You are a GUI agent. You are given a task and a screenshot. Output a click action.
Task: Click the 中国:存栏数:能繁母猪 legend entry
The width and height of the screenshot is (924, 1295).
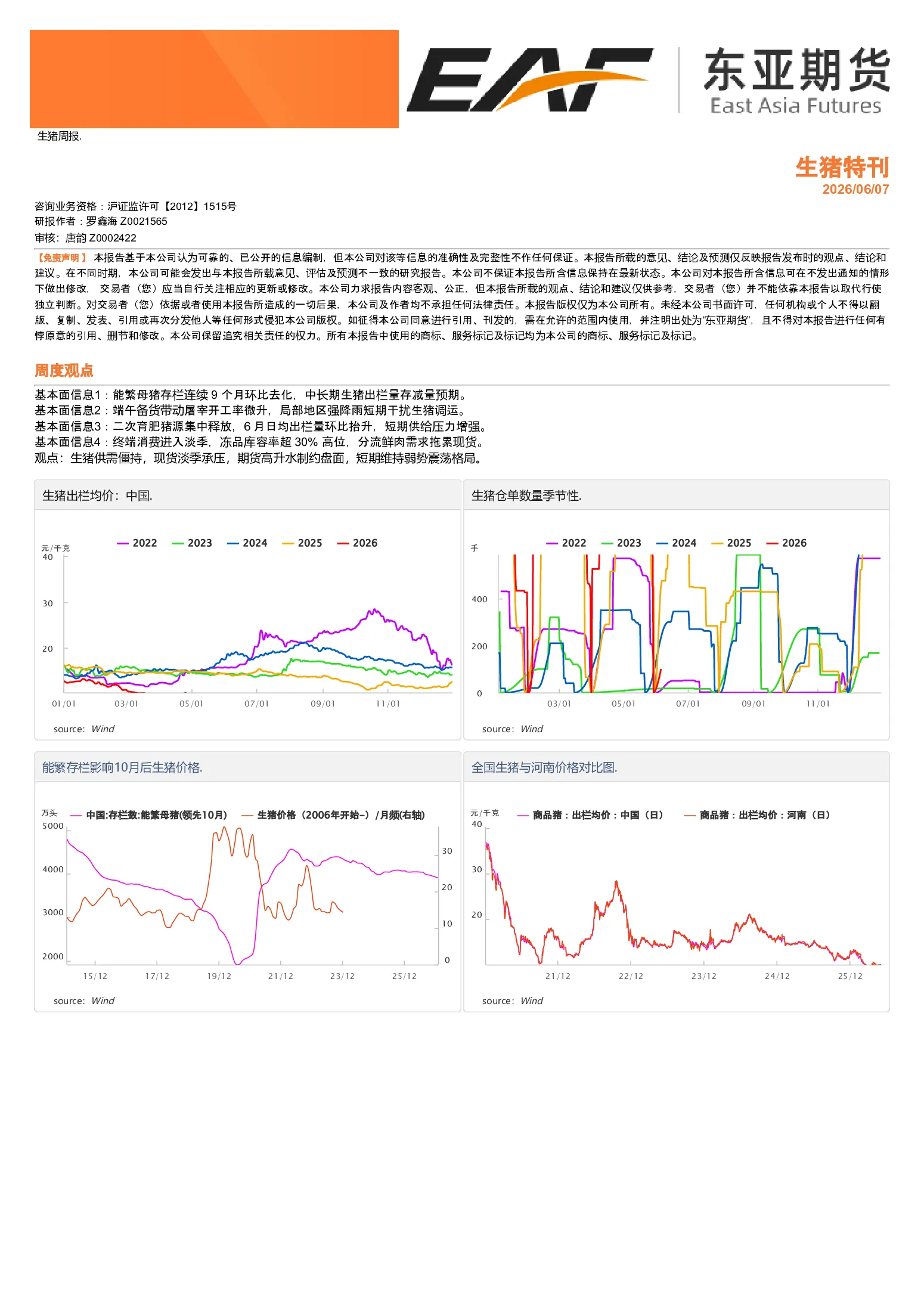coord(149,815)
